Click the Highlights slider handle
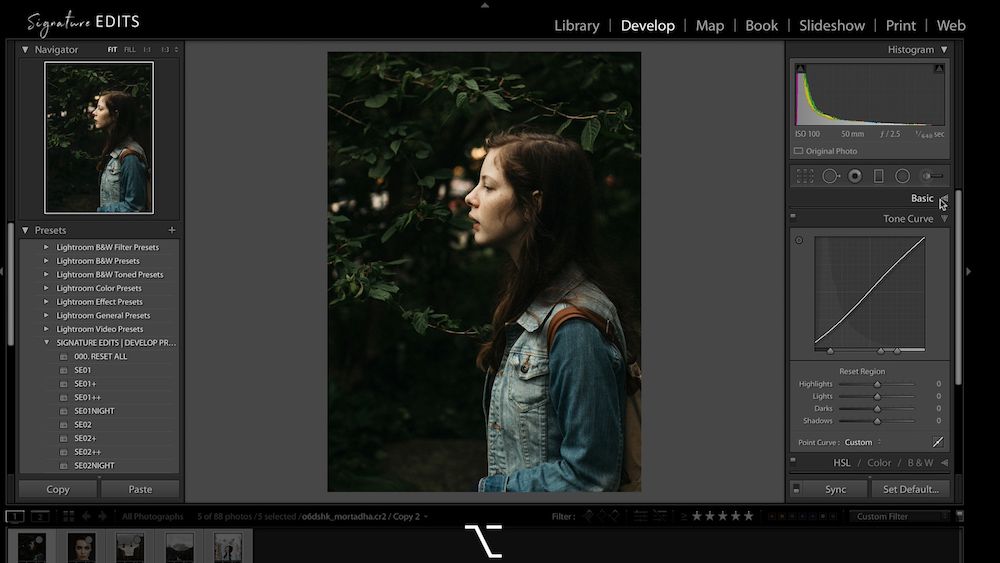The height and width of the screenshot is (563, 1000). [x=878, y=384]
